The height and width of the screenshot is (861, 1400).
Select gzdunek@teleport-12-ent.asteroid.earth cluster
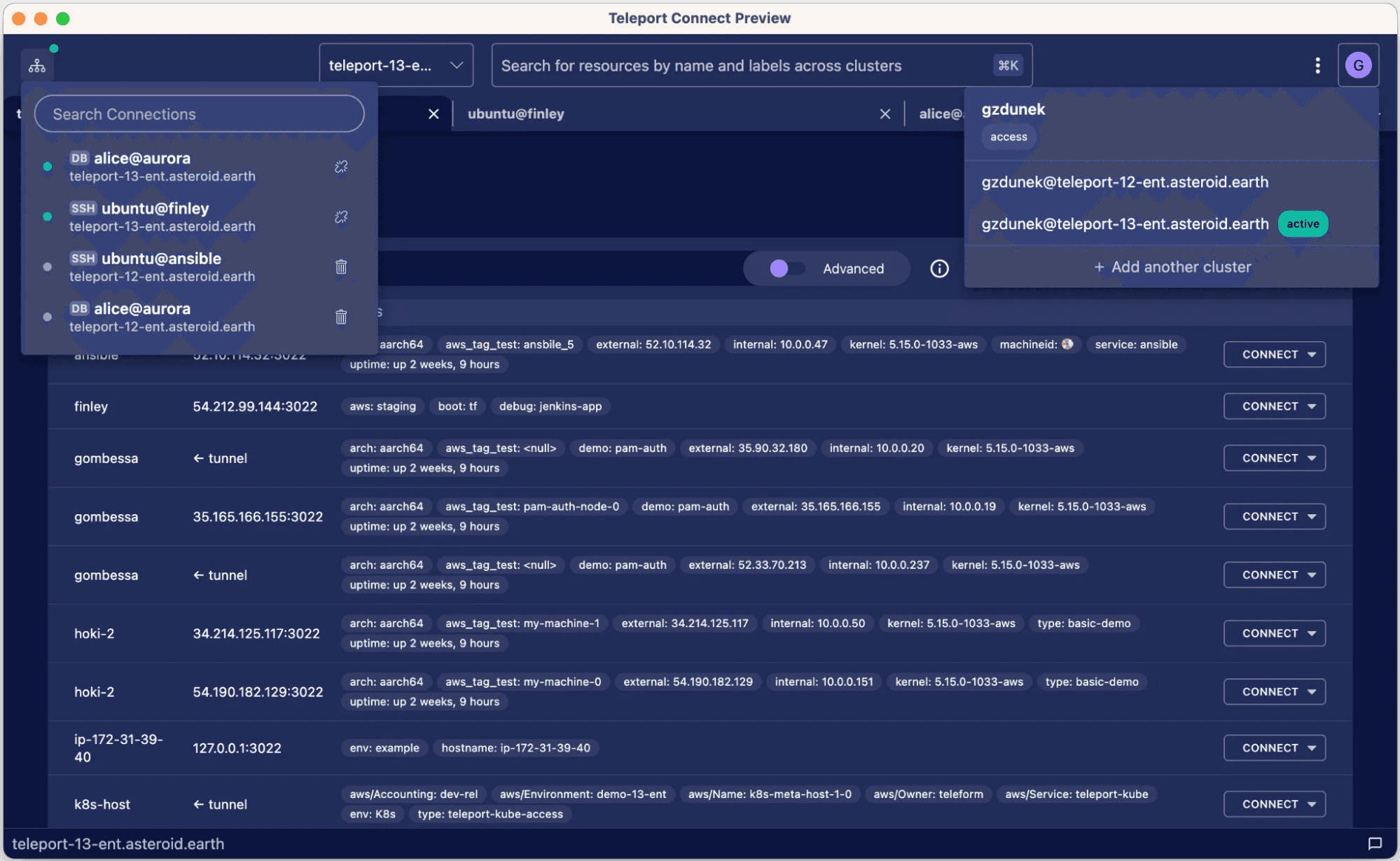1125,181
